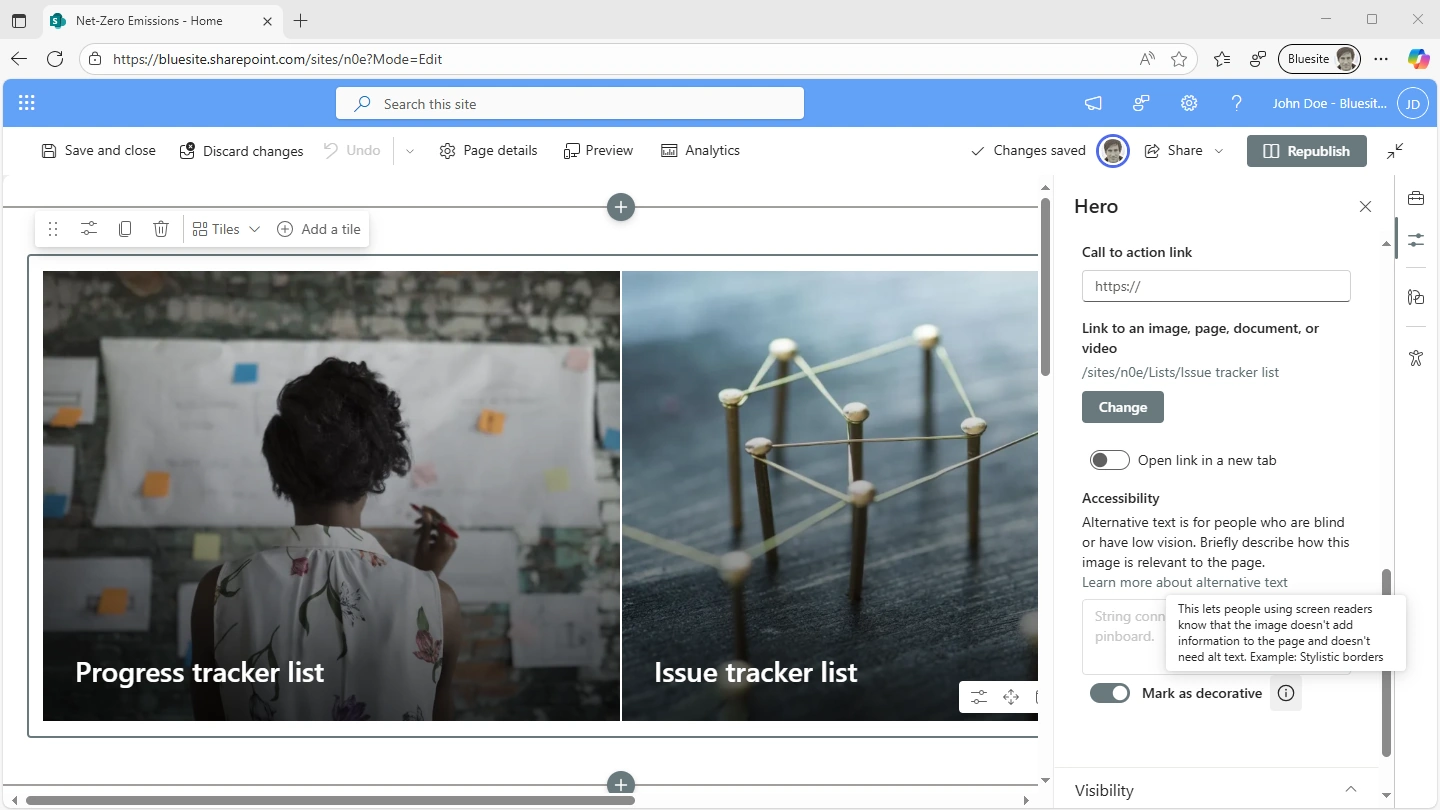Open Learn more about alternative text
Viewport: 1440px width, 810px height.
pos(1184,582)
